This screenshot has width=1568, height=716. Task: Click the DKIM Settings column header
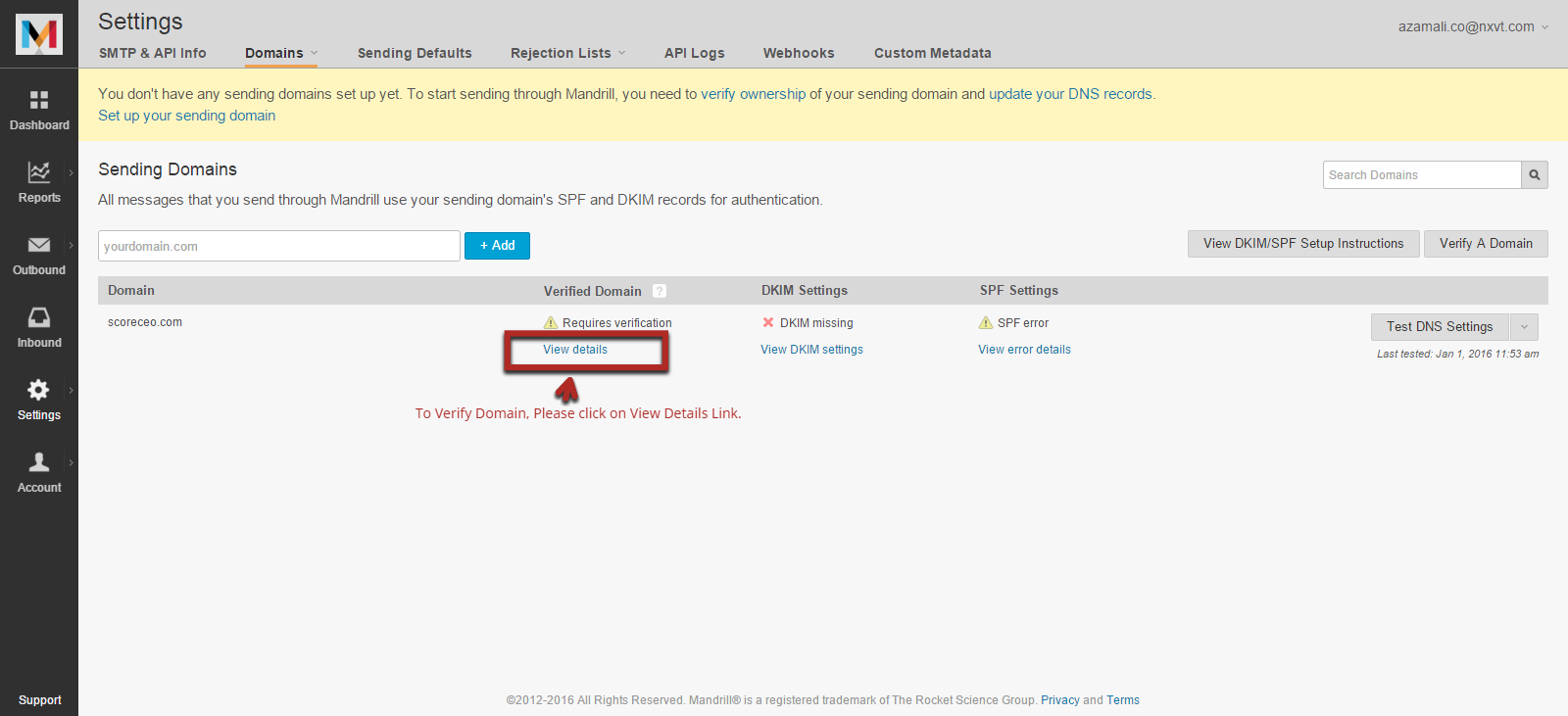[x=805, y=291]
